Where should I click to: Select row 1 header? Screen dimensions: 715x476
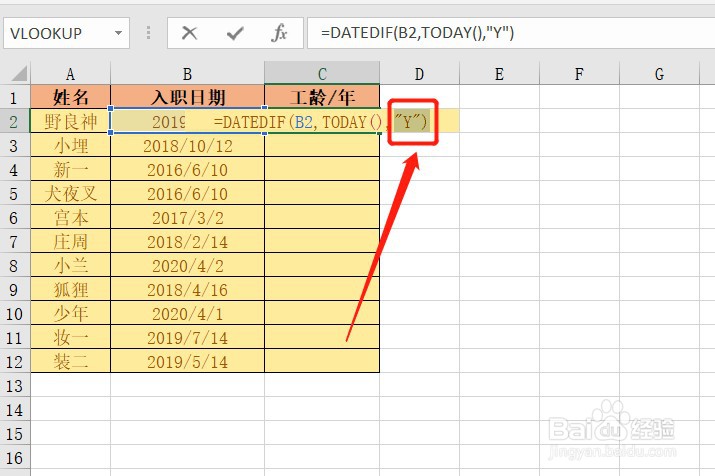(14, 97)
